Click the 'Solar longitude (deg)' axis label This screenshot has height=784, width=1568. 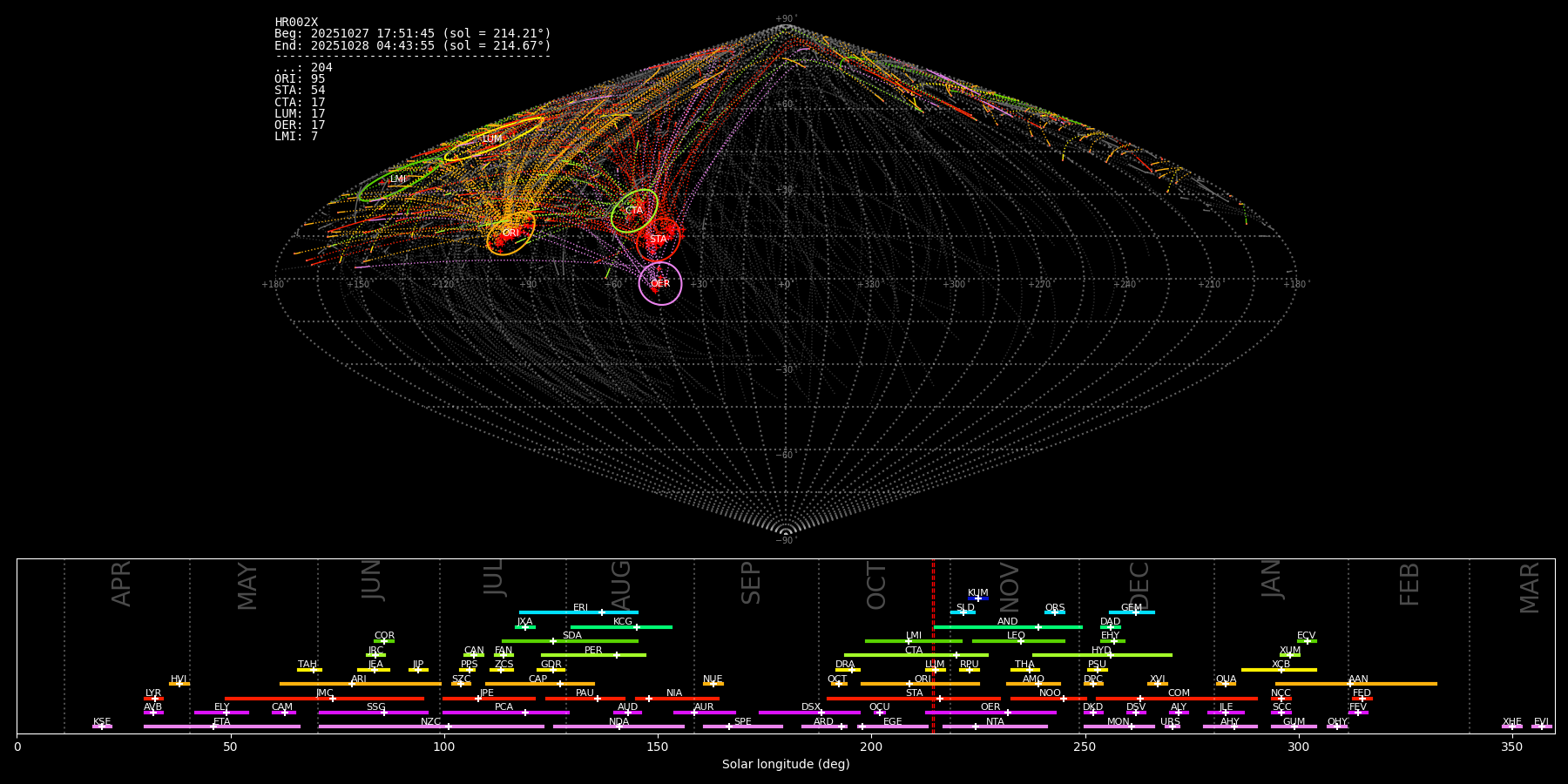tap(786, 765)
